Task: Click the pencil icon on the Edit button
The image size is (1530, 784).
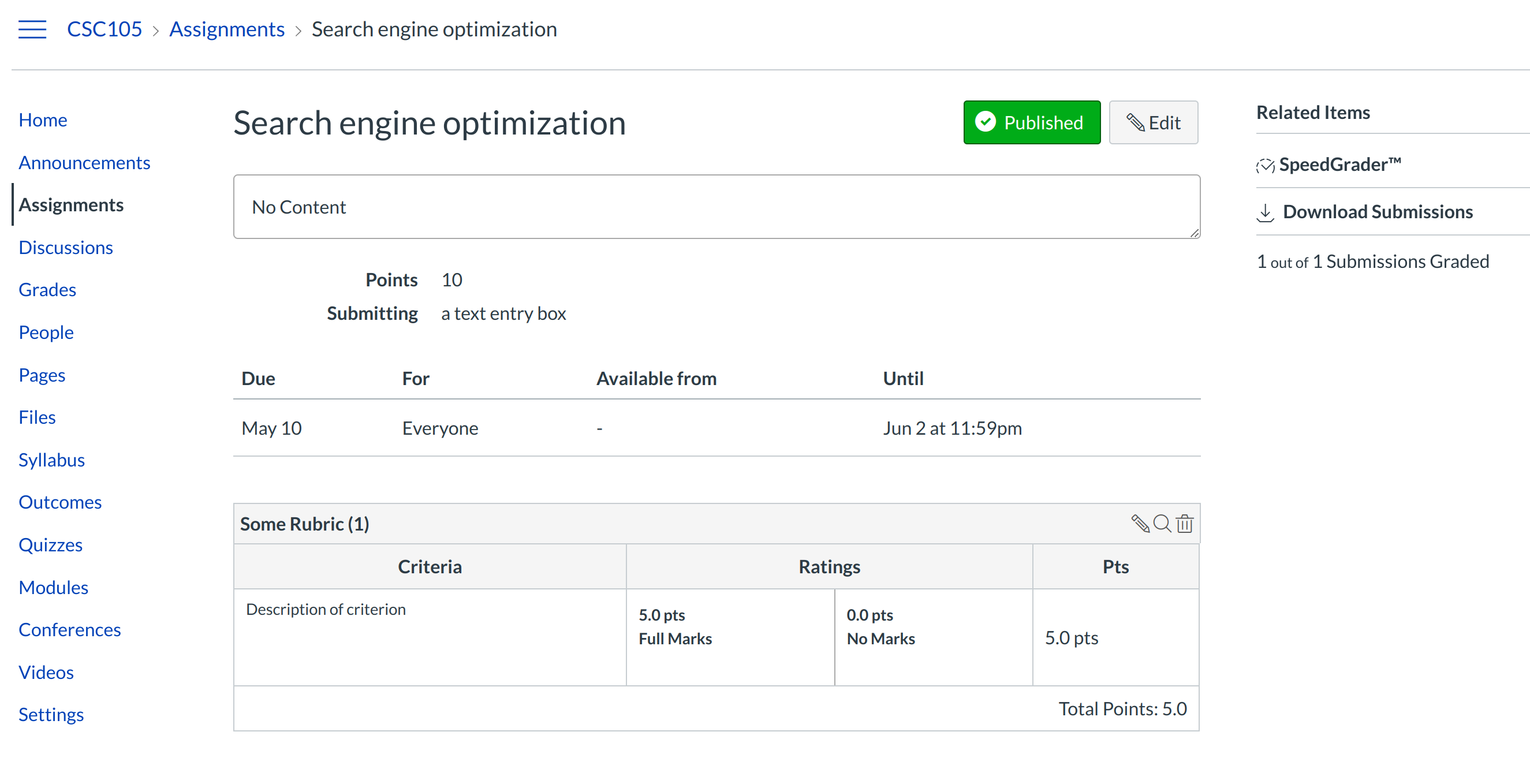Action: (x=1135, y=122)
